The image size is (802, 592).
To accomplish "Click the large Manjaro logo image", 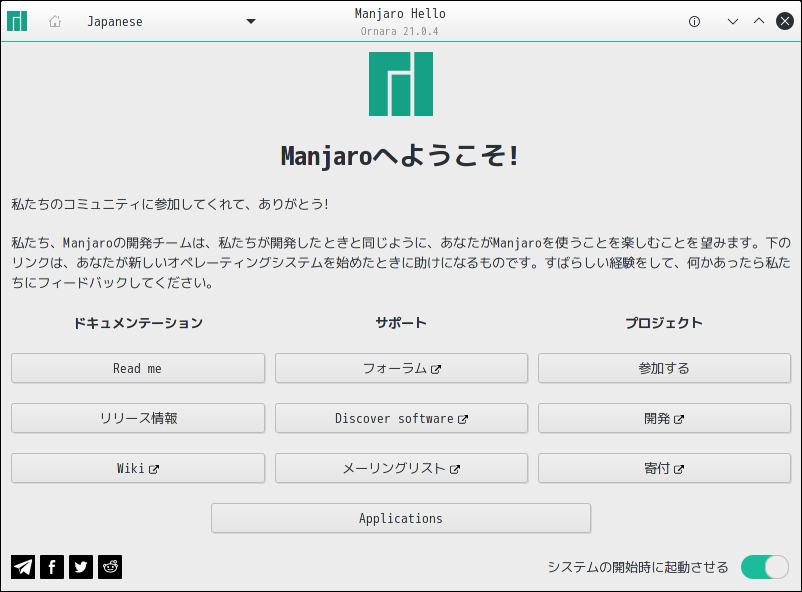I will (x=401, y=84).
